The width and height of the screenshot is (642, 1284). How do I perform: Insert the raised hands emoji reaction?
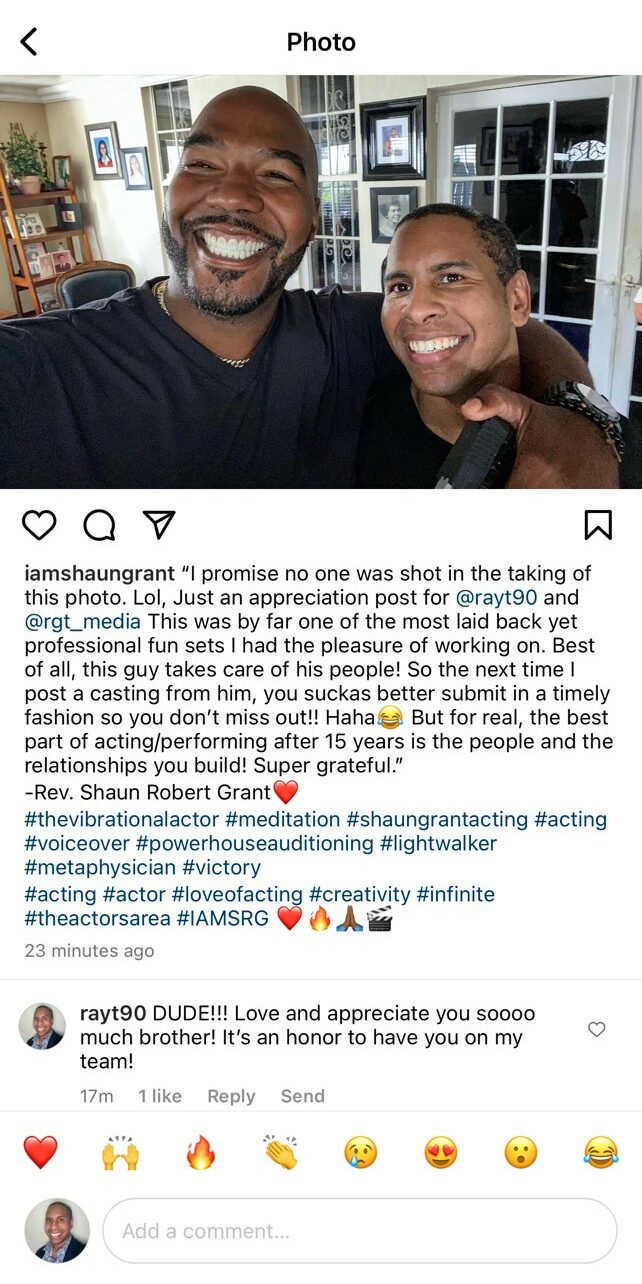120,1153
